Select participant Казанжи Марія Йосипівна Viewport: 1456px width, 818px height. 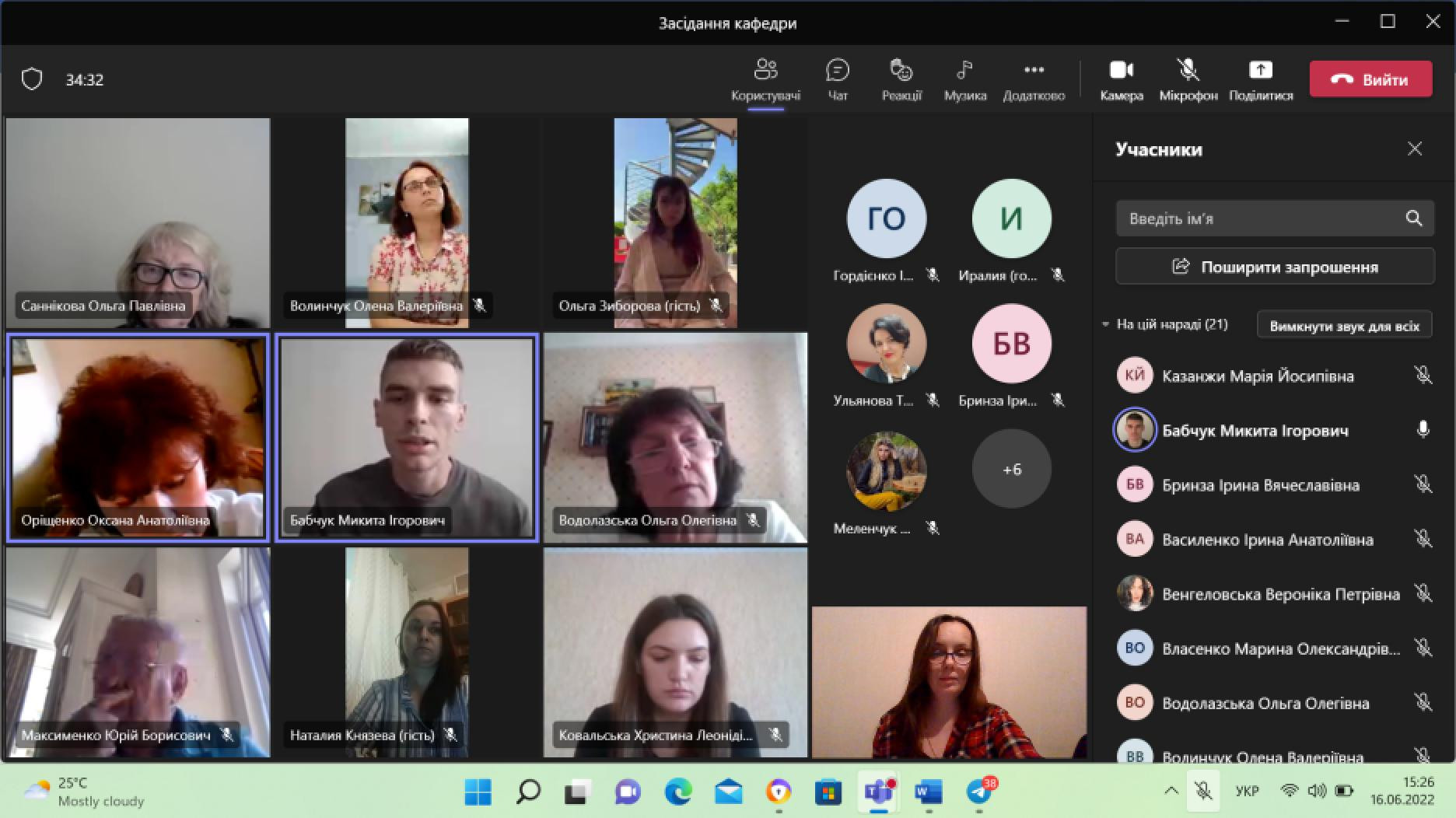coord(1275,376)
